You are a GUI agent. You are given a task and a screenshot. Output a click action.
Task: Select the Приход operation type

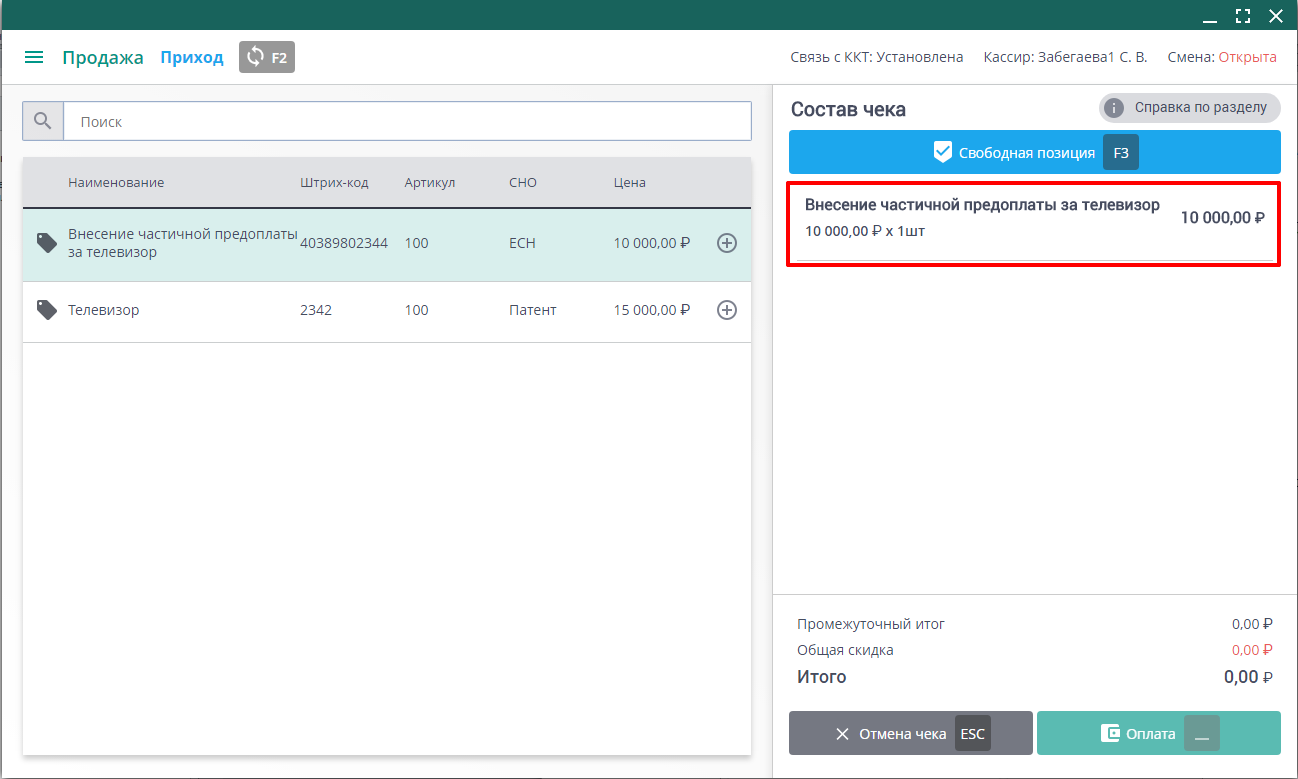click(192, 57)
